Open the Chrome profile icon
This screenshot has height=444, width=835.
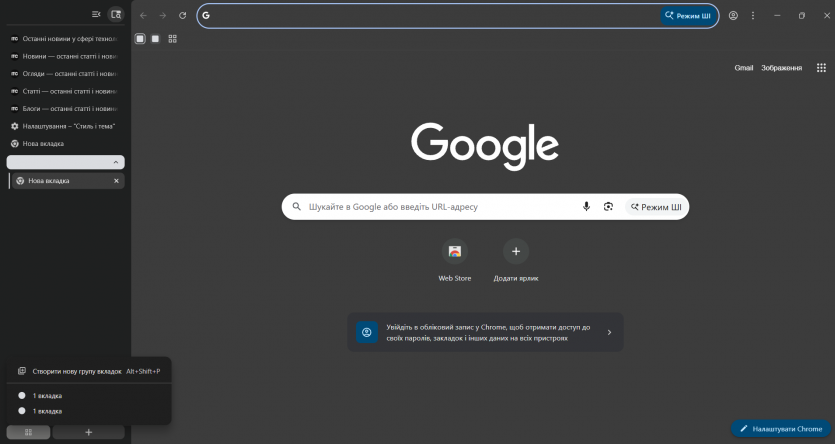(733, 15)
